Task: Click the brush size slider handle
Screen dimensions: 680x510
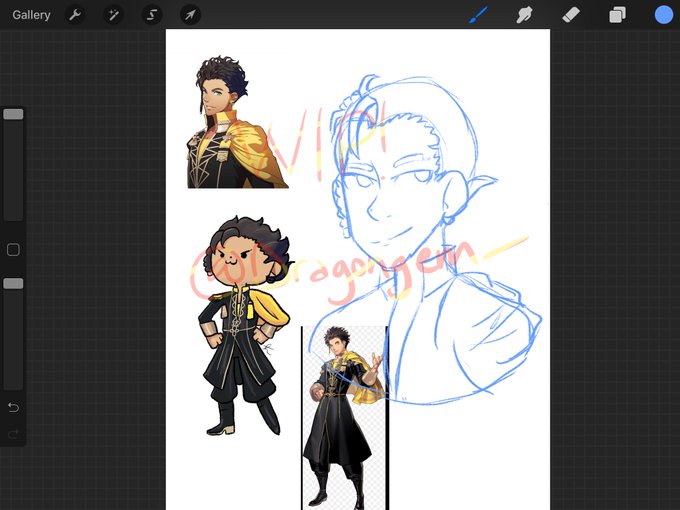Action: pyautogui.click(x=13, y=114)
